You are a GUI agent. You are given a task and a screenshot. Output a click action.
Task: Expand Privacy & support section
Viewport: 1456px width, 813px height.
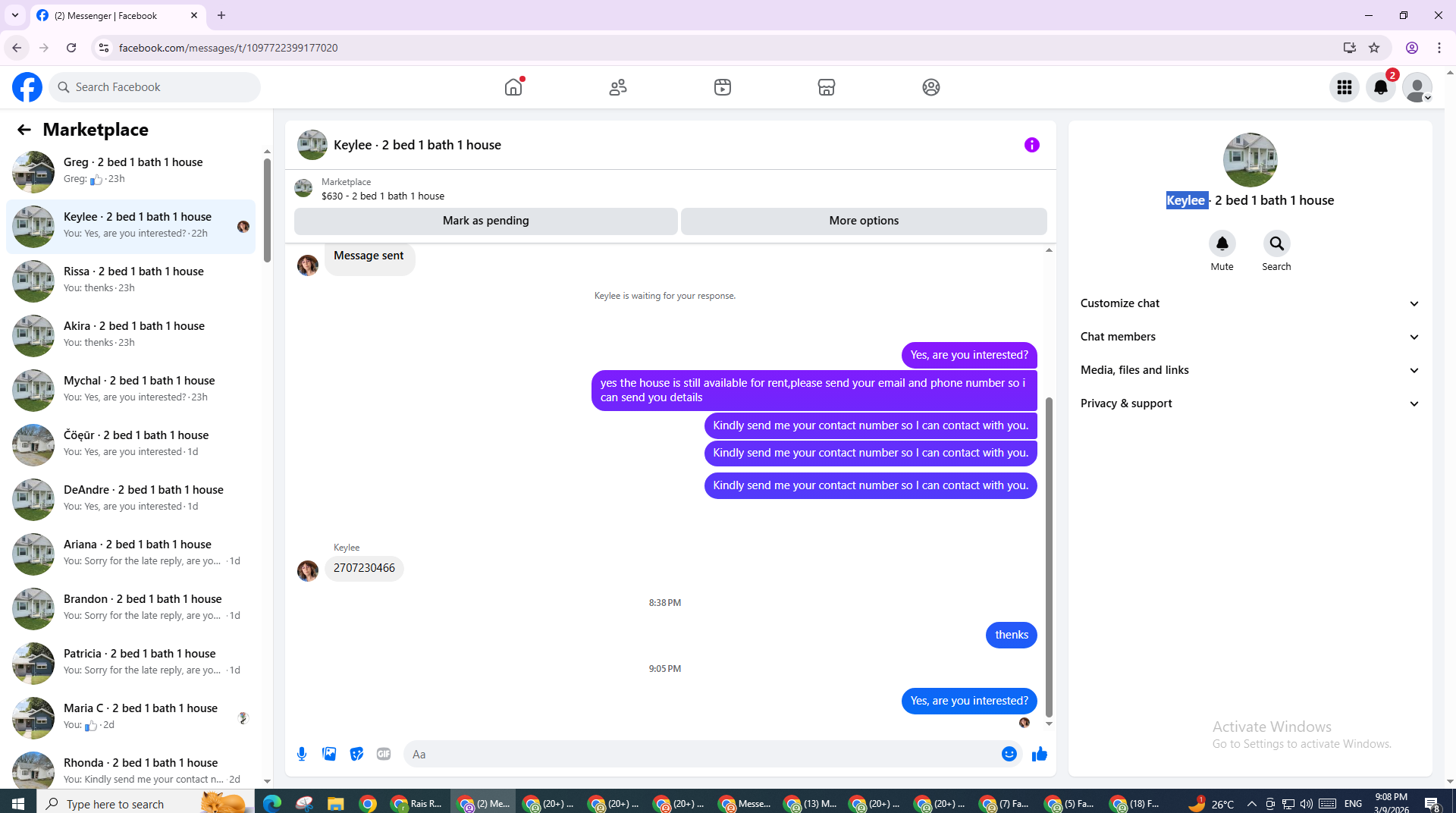[x=1250, y=403]
